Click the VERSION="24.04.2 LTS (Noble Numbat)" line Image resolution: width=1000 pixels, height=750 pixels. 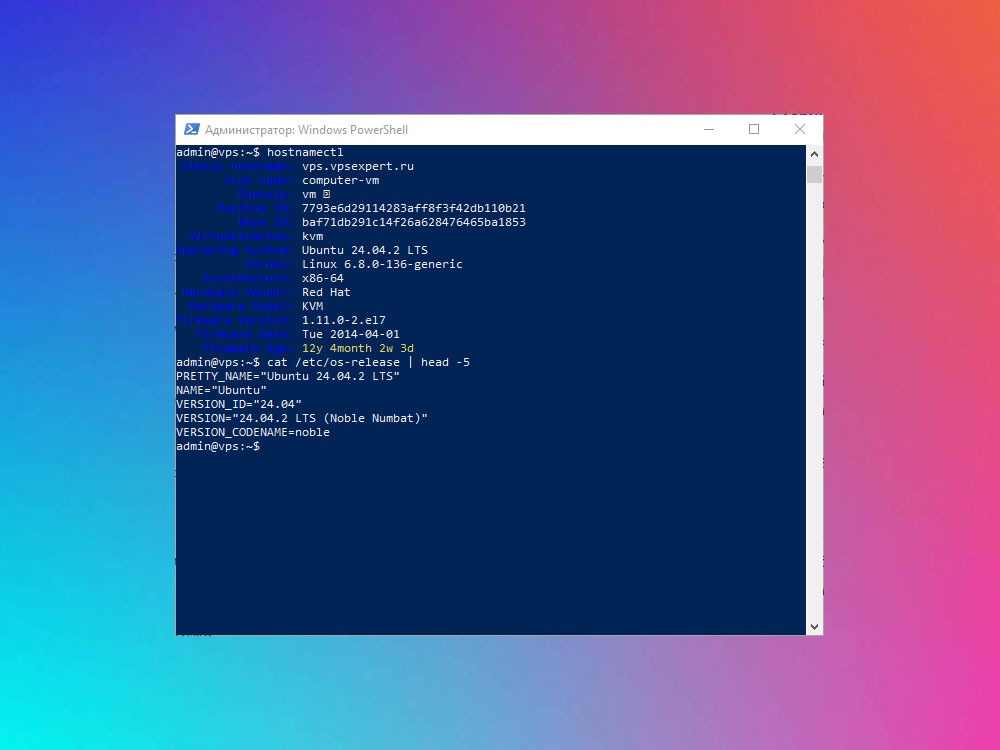(302, 419)
